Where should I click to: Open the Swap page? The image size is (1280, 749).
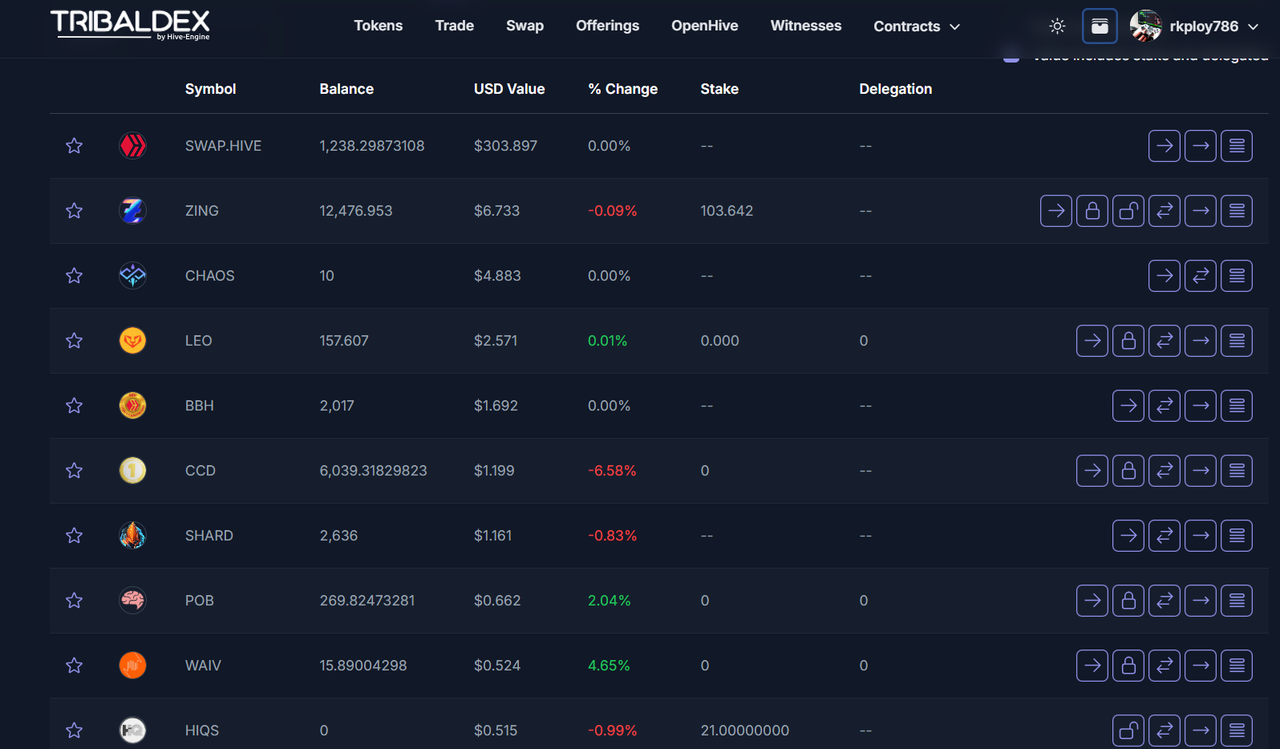(x=525, y=26)
